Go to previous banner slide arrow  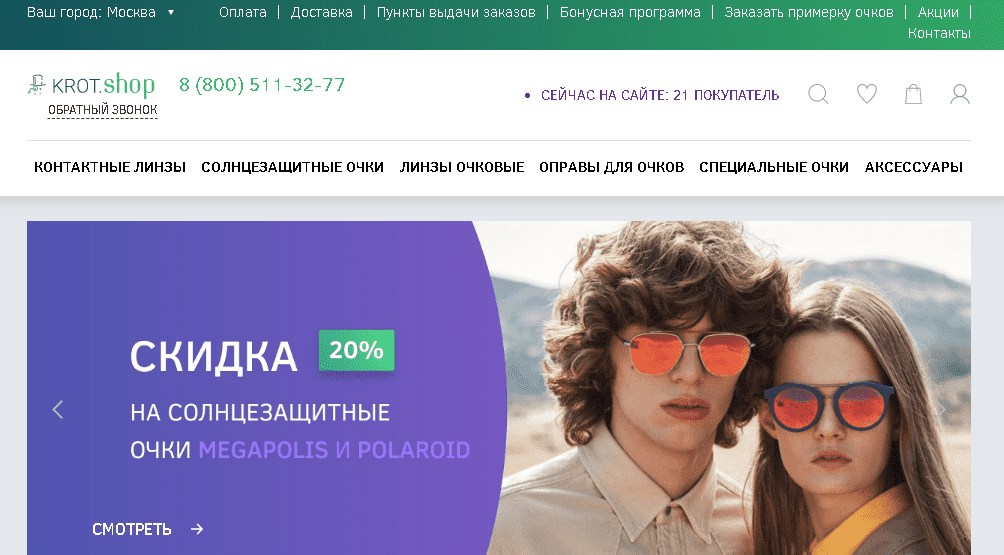click(58, 410)
